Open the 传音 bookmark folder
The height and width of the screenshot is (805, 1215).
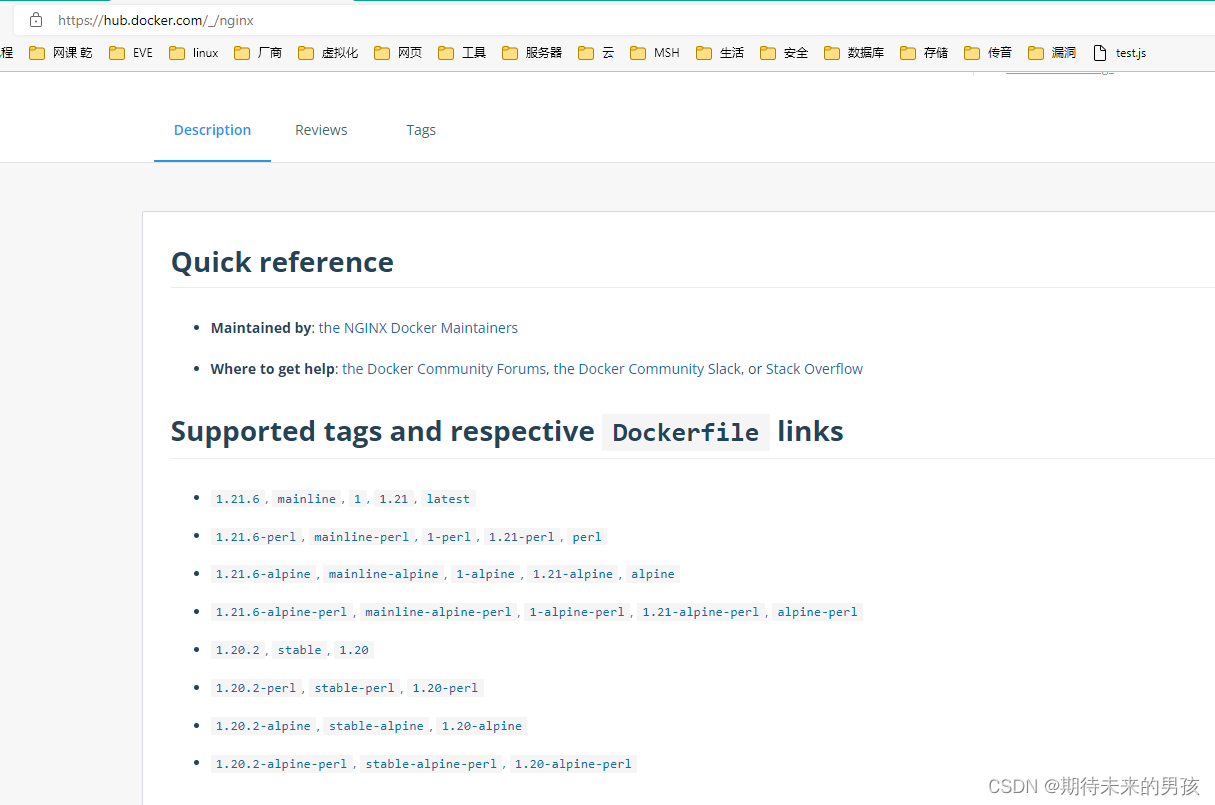(988, 53)
